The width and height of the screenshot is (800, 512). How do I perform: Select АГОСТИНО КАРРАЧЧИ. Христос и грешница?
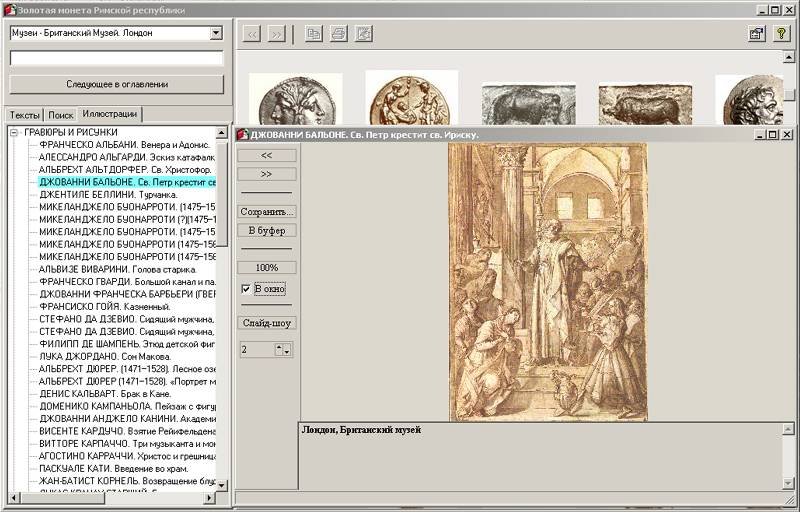pos(127,456)
